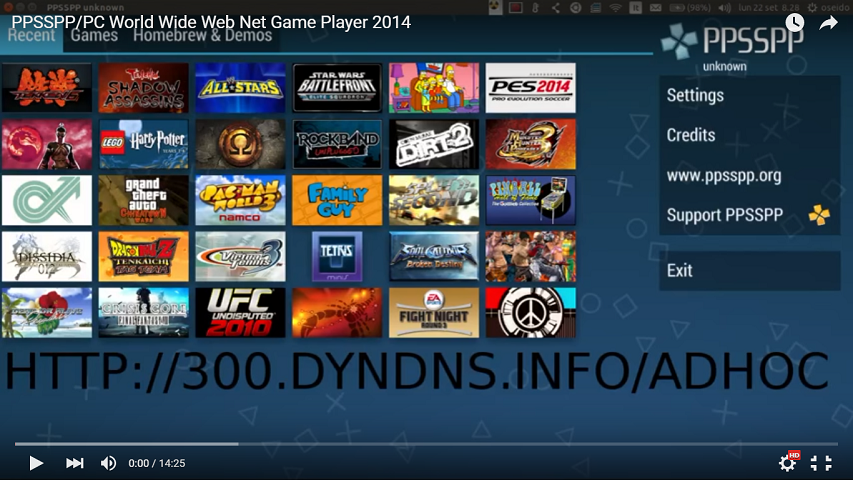
Task: Switch to the Recent tab
Action: [32, 36]
